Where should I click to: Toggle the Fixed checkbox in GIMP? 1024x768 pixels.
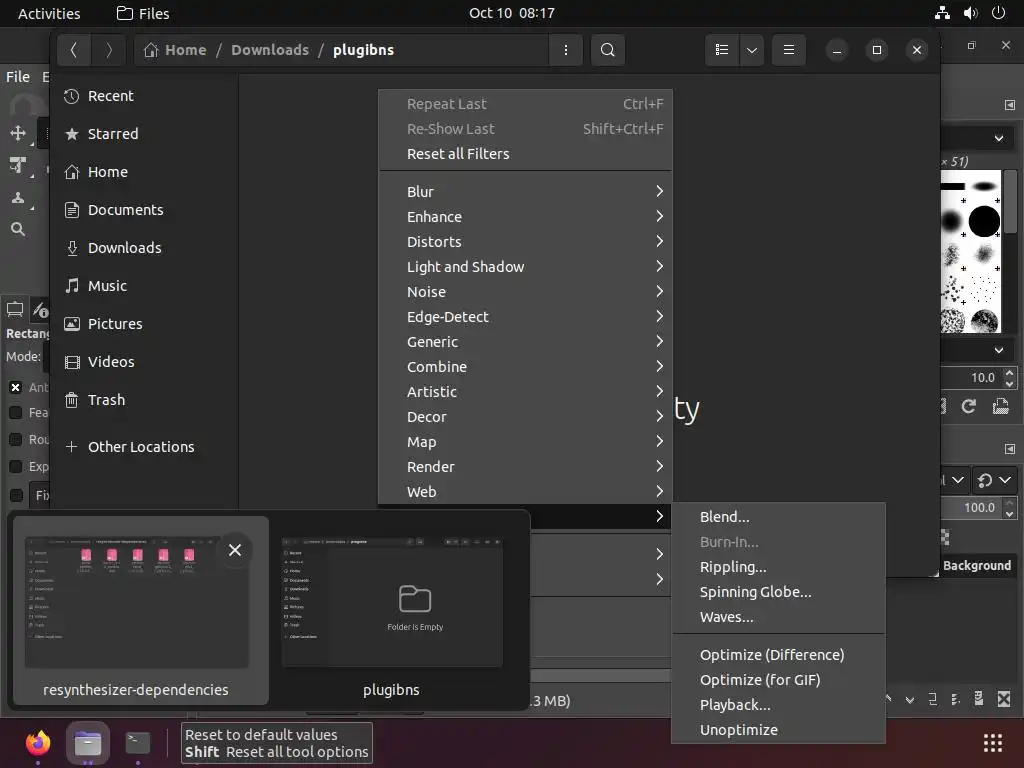[16, 495]
